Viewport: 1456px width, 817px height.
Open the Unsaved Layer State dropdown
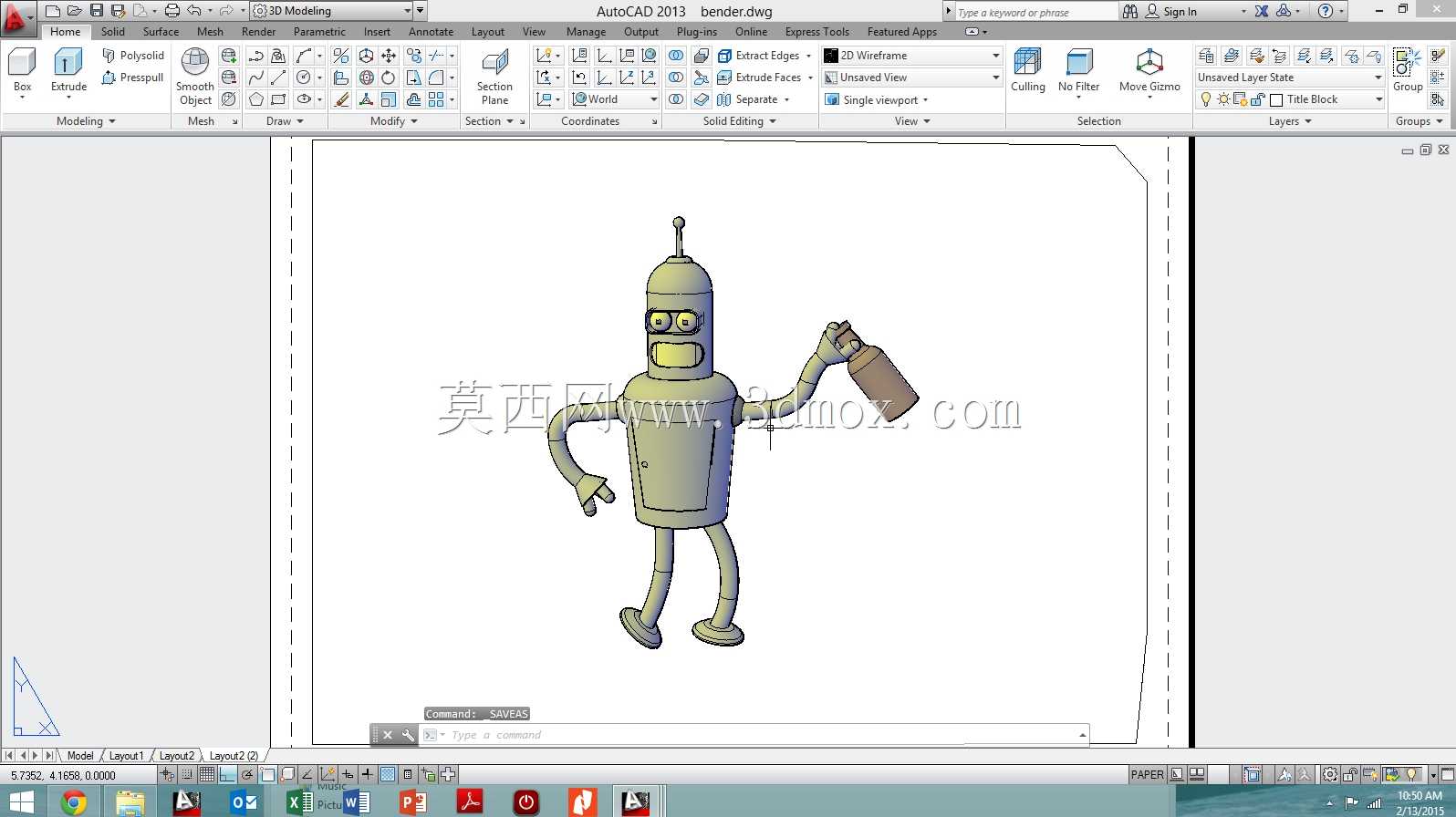click(1290, 78)
